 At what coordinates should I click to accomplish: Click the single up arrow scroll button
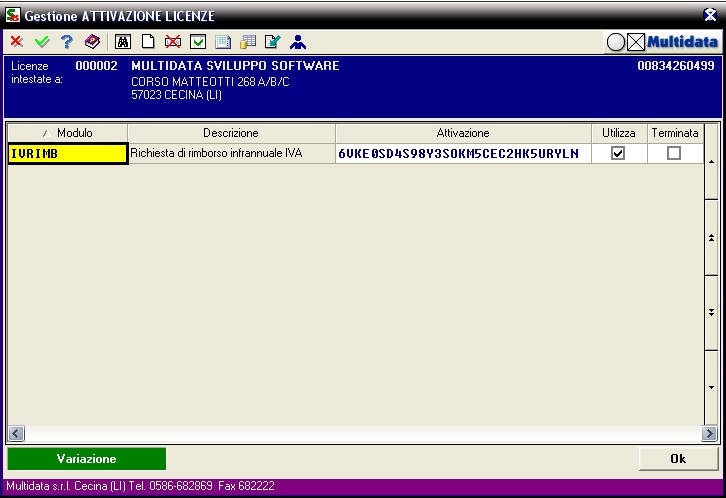click(x=712, y=162)
